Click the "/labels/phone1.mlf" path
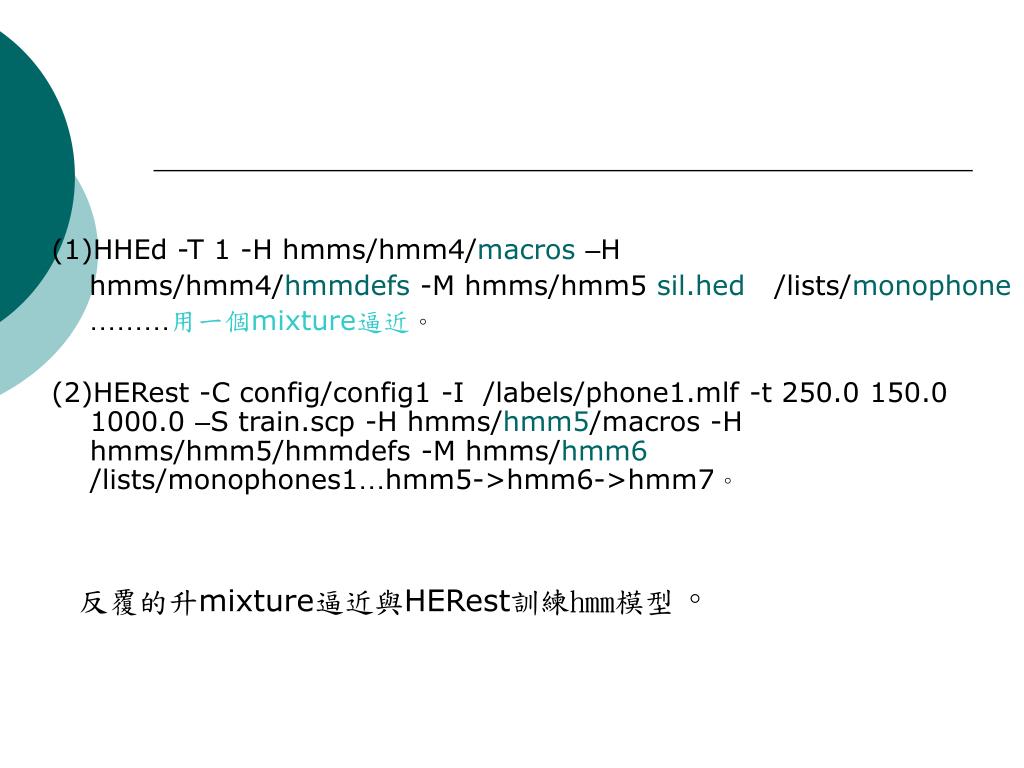This screenshot has height=768, width=1024. [611, 393]
